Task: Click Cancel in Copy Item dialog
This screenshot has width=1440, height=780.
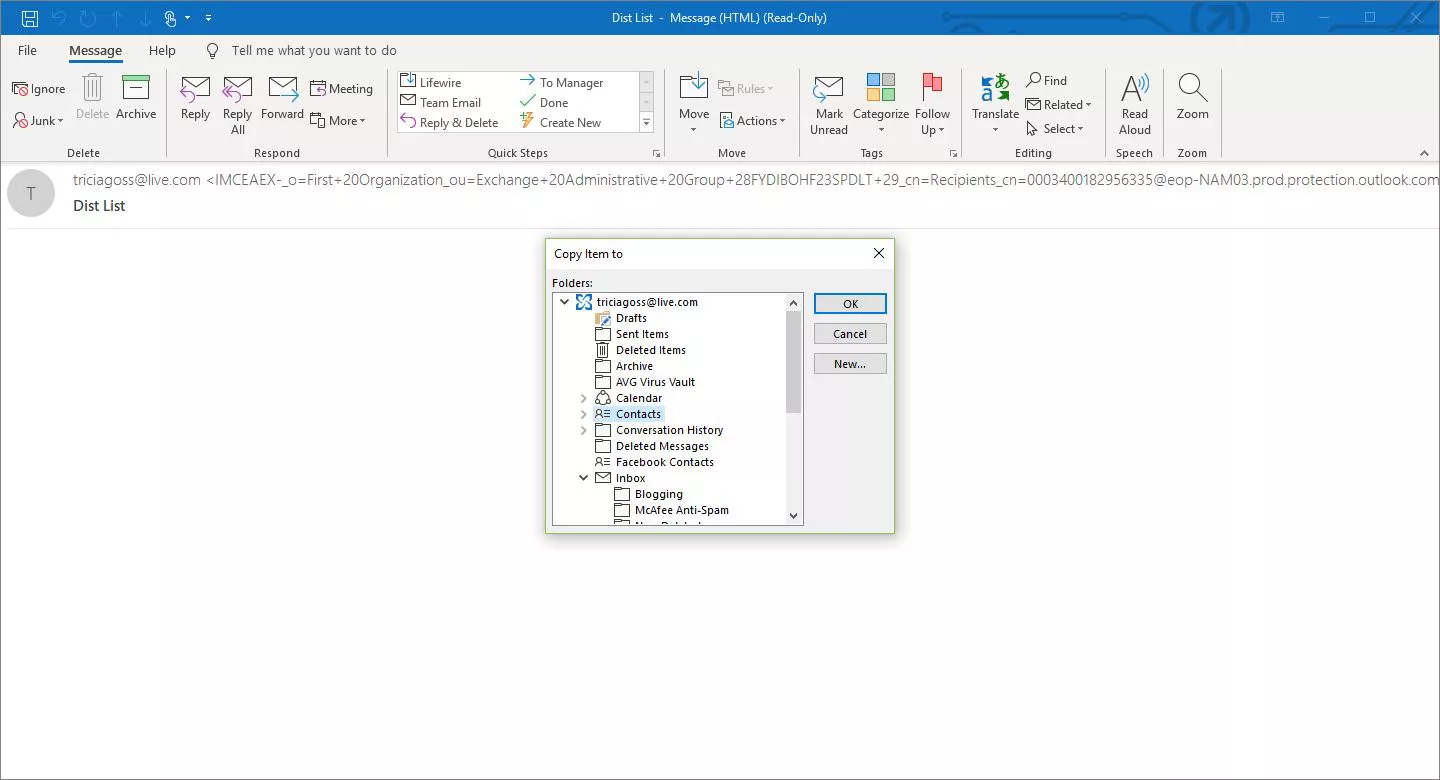Action: pos(850,334)
